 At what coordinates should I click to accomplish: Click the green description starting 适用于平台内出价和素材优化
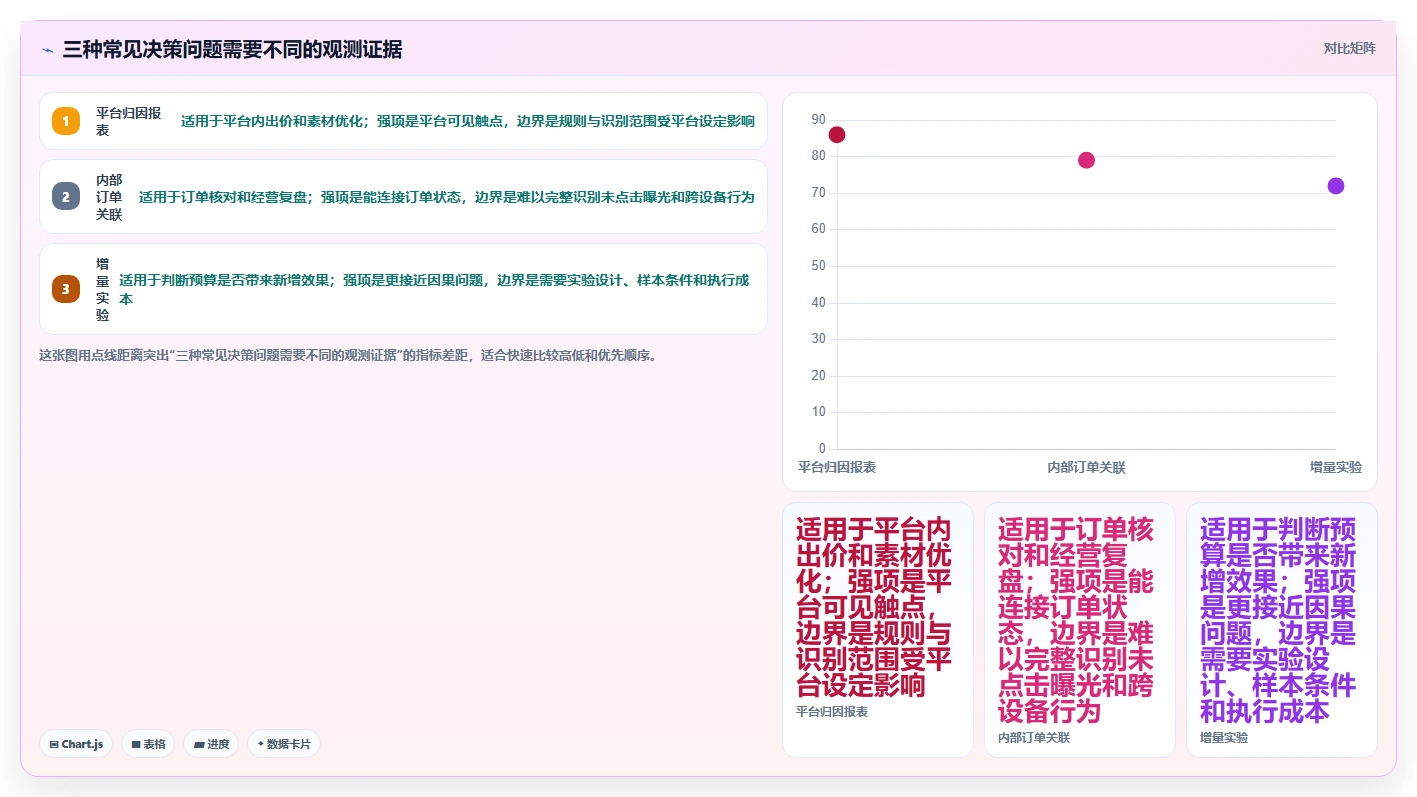coord(468,121)
